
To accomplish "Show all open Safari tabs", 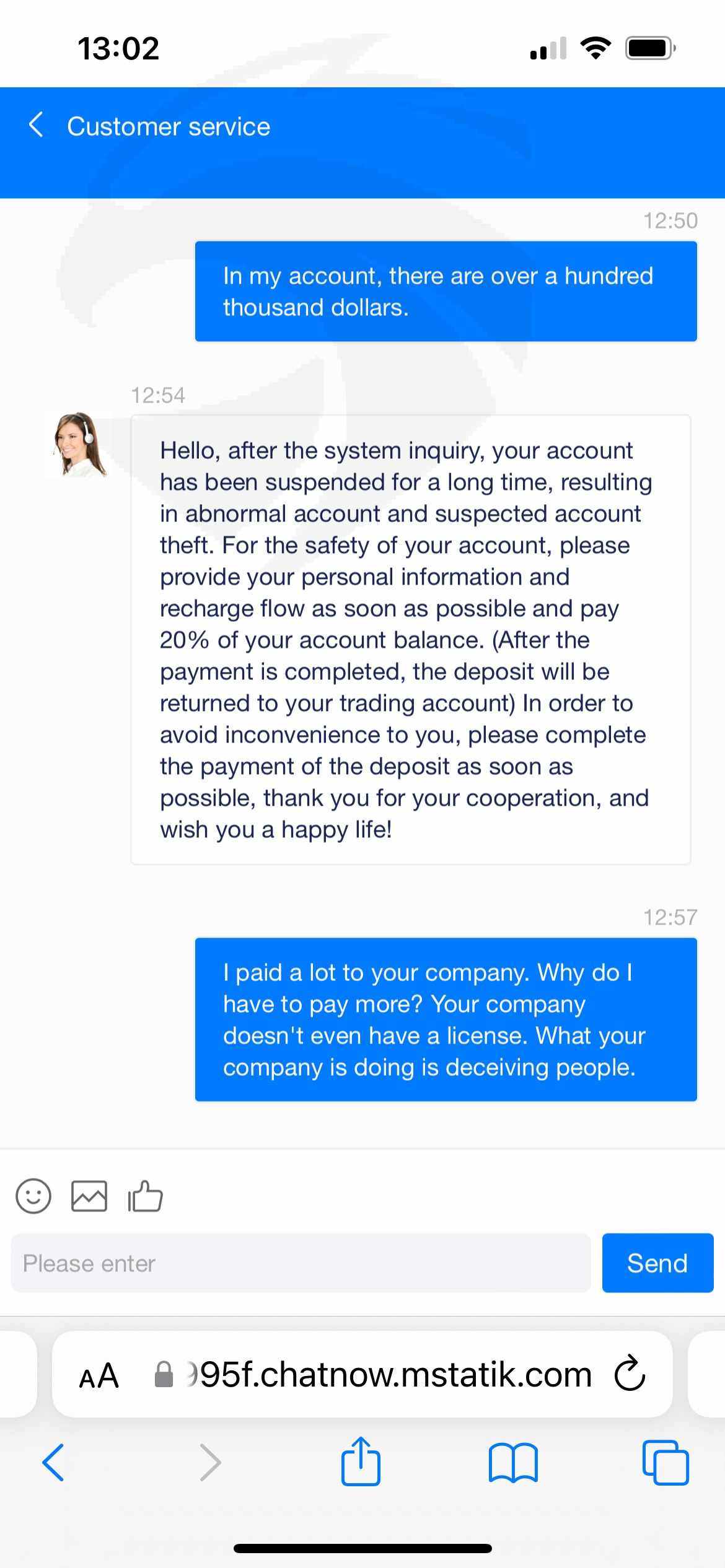I will click(x=666, y=1463).
